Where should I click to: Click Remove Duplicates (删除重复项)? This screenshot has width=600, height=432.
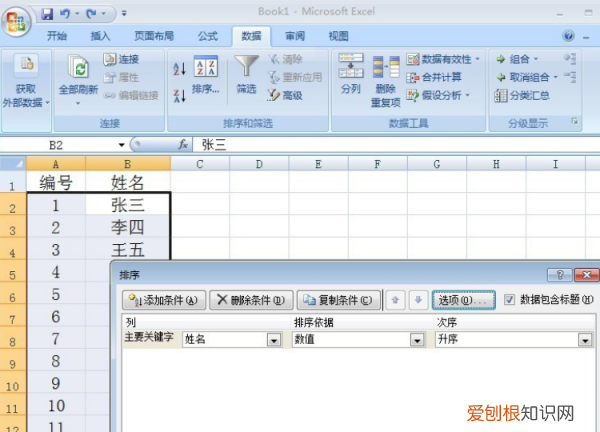click(385, 81)
